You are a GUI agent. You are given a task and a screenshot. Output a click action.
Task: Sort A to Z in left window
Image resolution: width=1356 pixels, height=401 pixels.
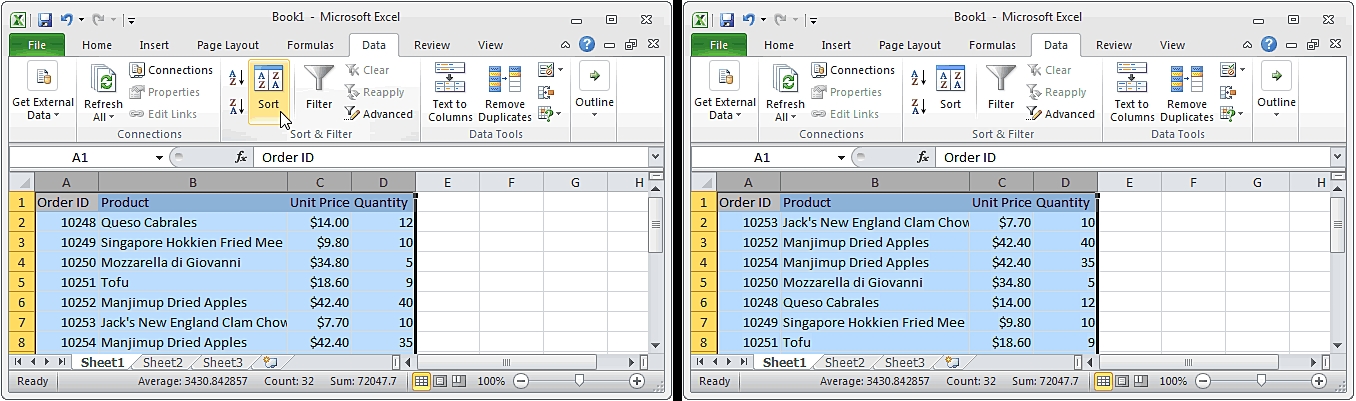click(237, 77)
